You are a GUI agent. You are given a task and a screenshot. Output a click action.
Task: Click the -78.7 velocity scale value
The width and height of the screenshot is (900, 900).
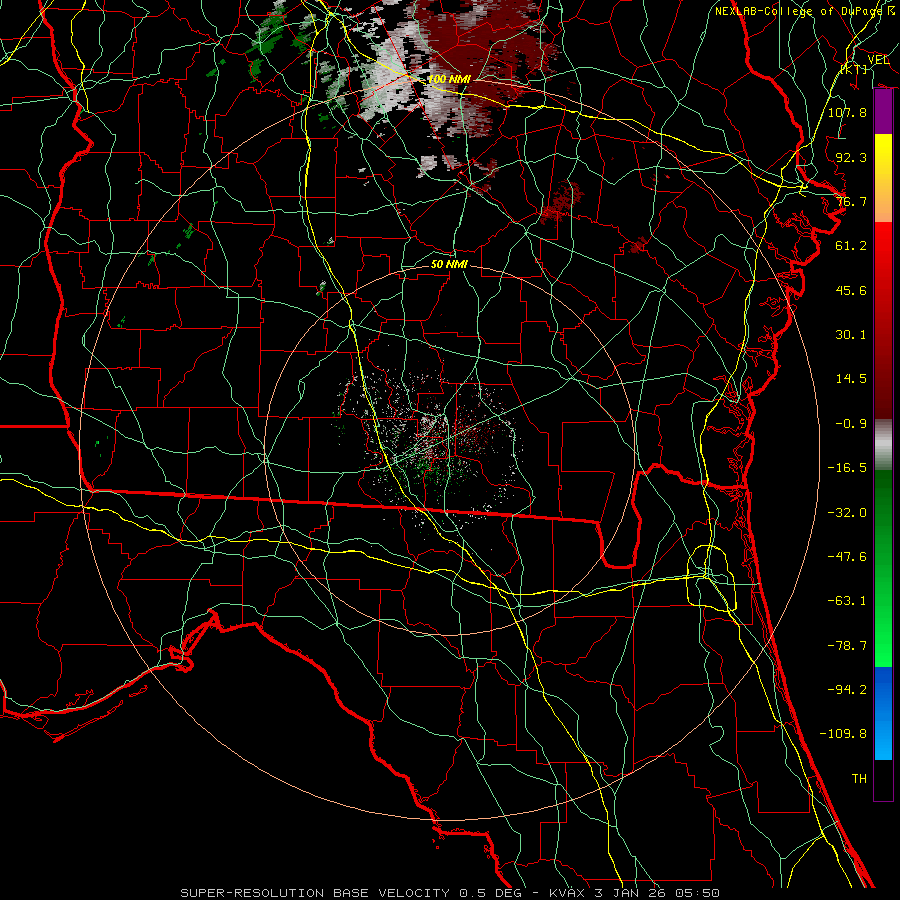pos(847,646)
